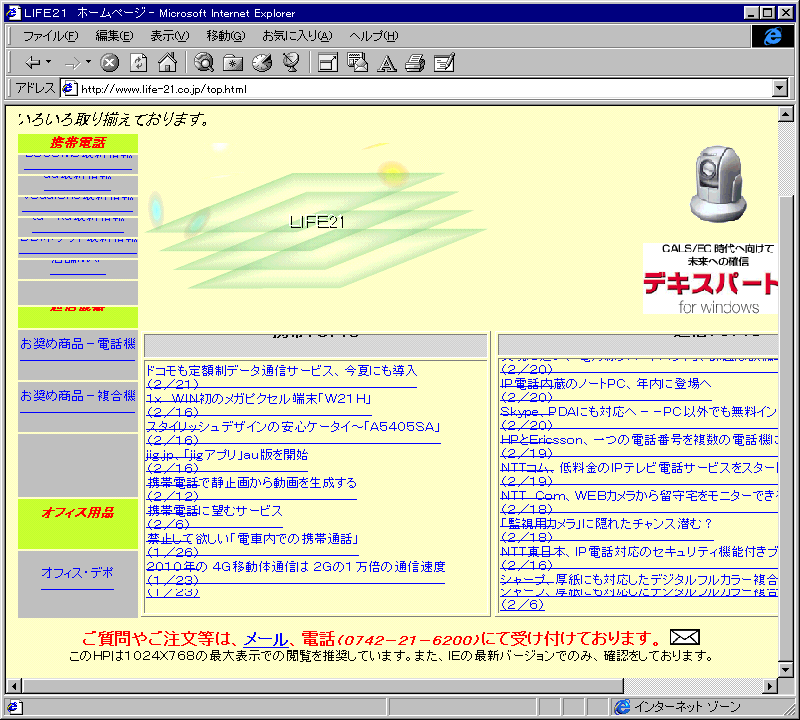
Task: Open the IP電話内蔵のノートPC、年内に登場へ link
Action: [606, 384]
